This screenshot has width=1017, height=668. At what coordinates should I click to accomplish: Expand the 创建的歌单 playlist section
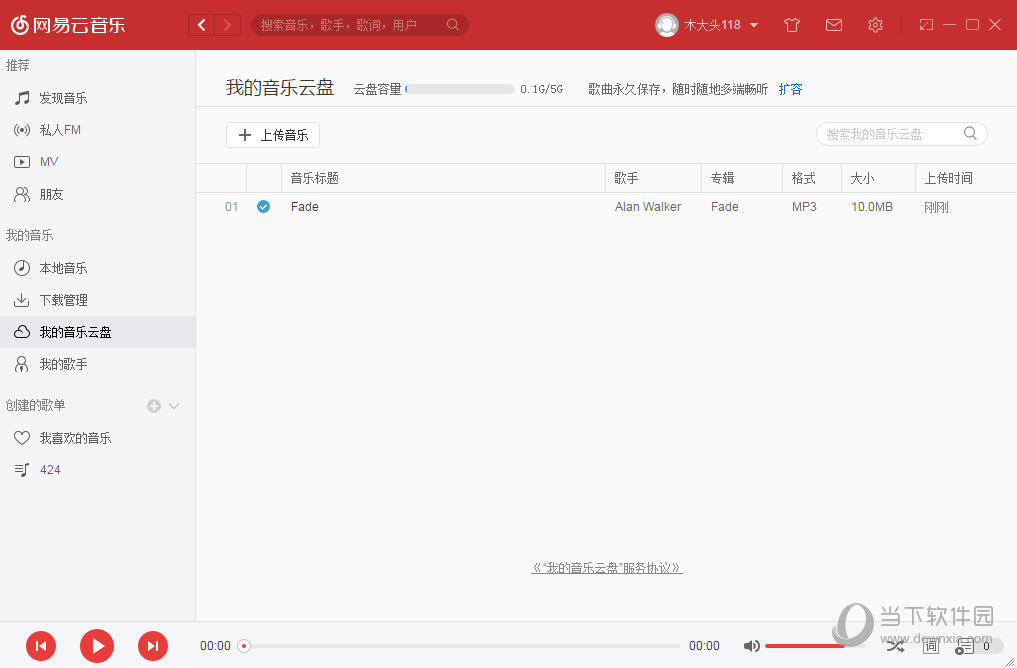click(x=174, y=405)
